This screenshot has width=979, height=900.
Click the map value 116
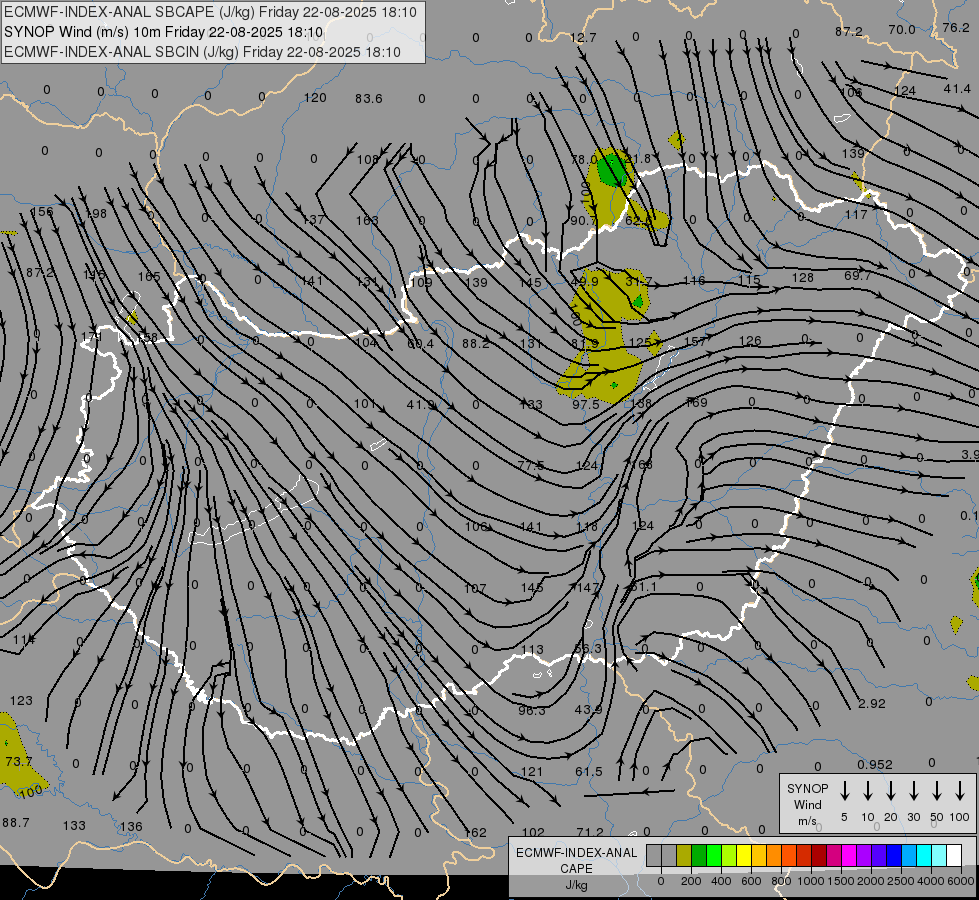tap(694, 280)
